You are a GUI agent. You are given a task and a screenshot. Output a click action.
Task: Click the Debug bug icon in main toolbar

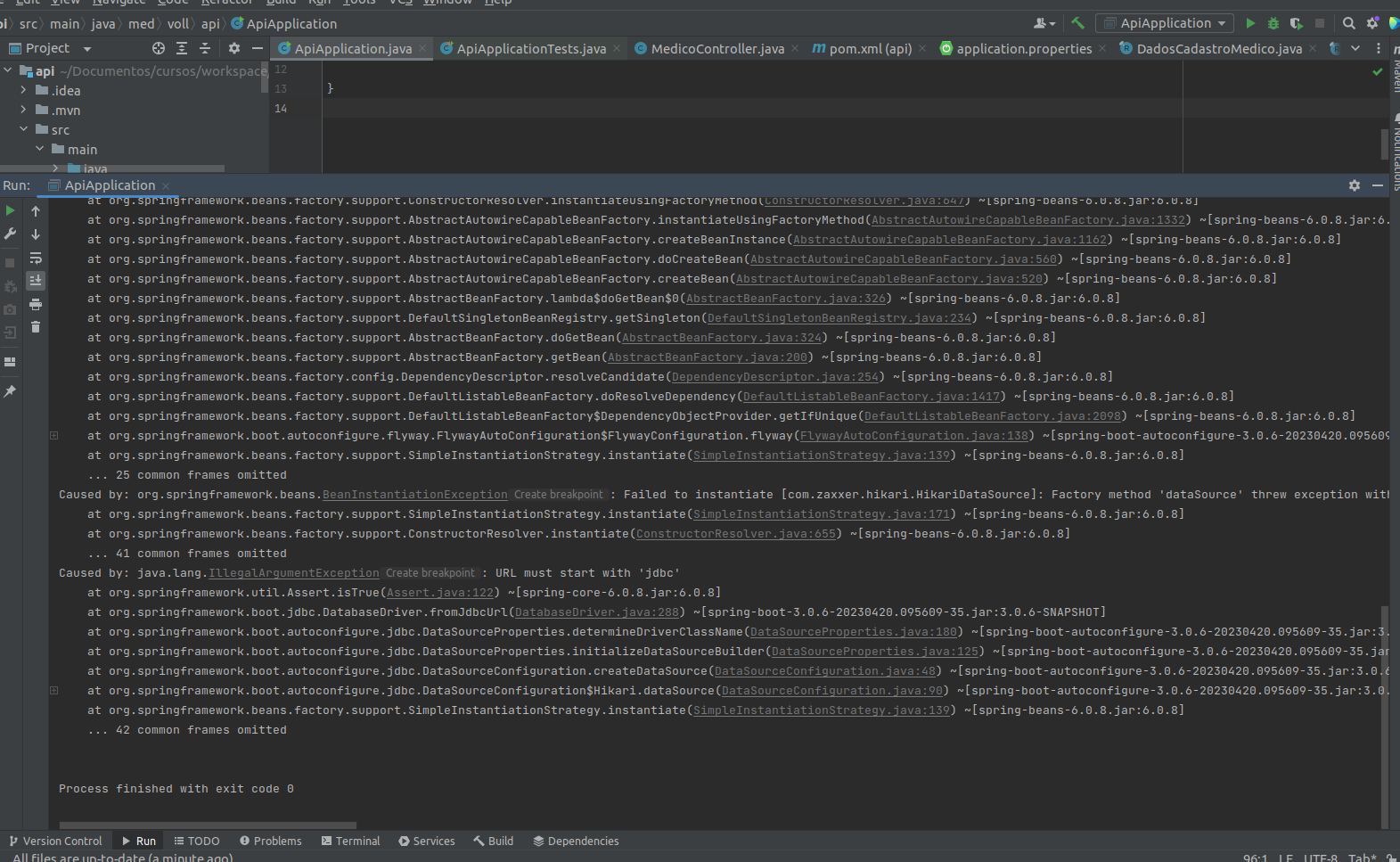tap(1273, 23)
